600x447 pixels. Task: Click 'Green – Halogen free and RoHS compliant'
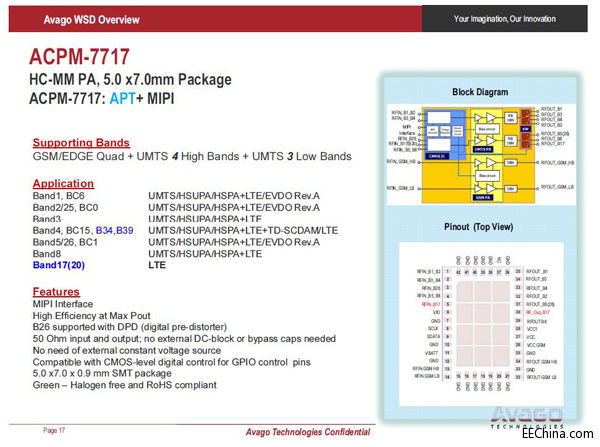[124, 385]
